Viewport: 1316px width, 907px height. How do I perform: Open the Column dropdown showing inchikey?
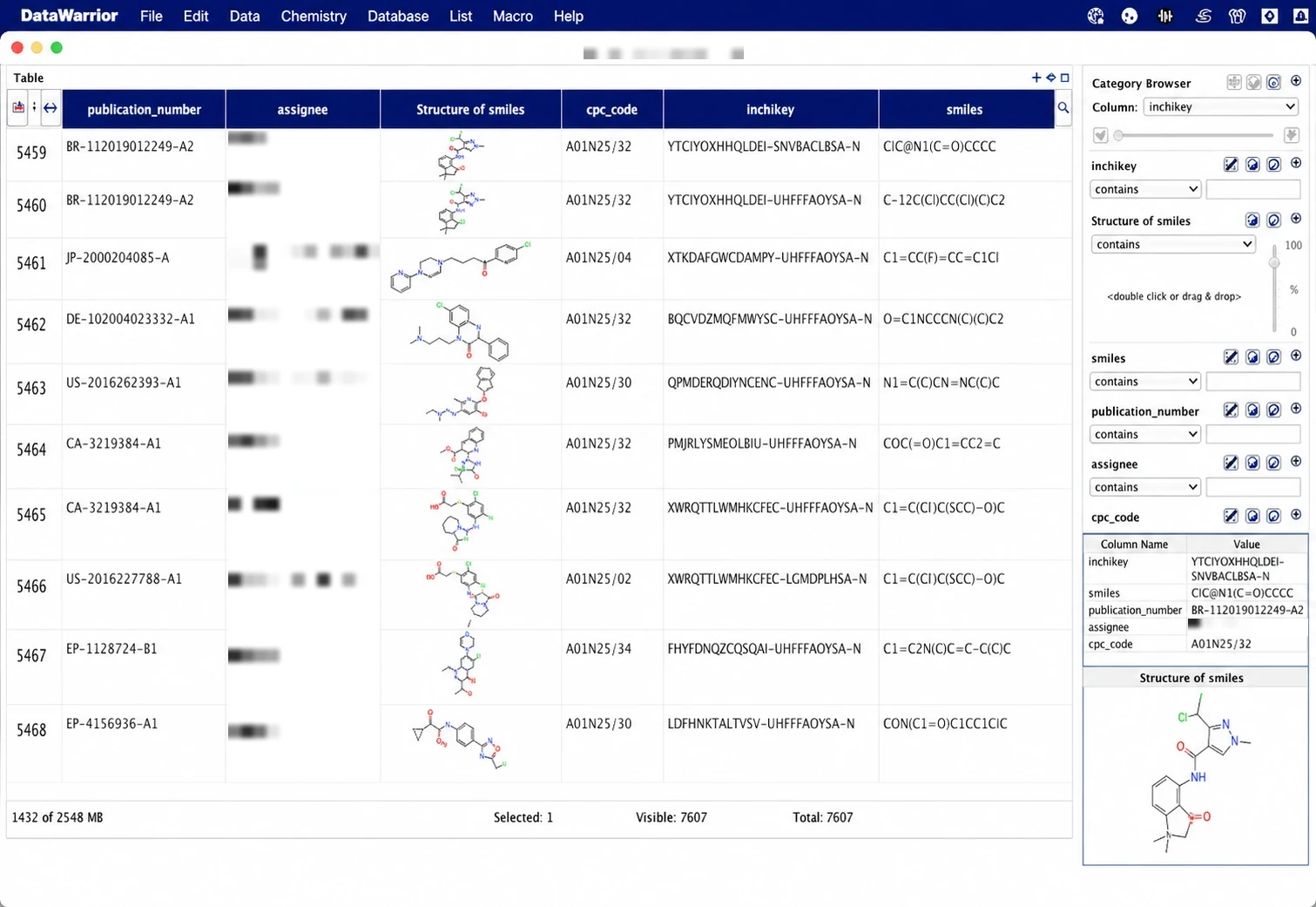1221,106
